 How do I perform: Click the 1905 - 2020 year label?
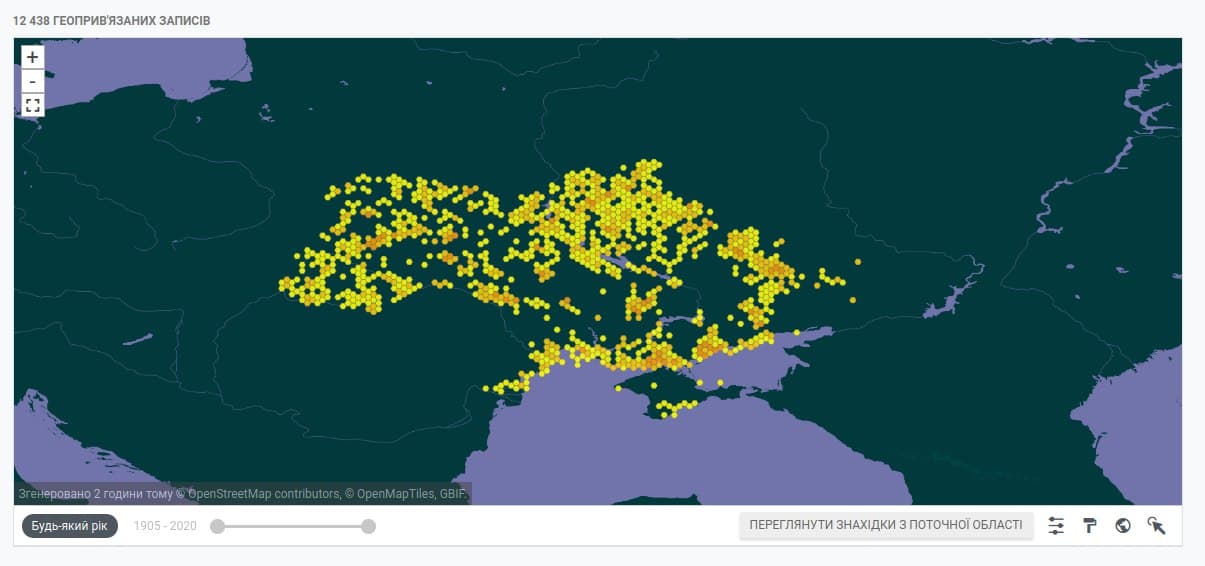click(x=165, y=526)
